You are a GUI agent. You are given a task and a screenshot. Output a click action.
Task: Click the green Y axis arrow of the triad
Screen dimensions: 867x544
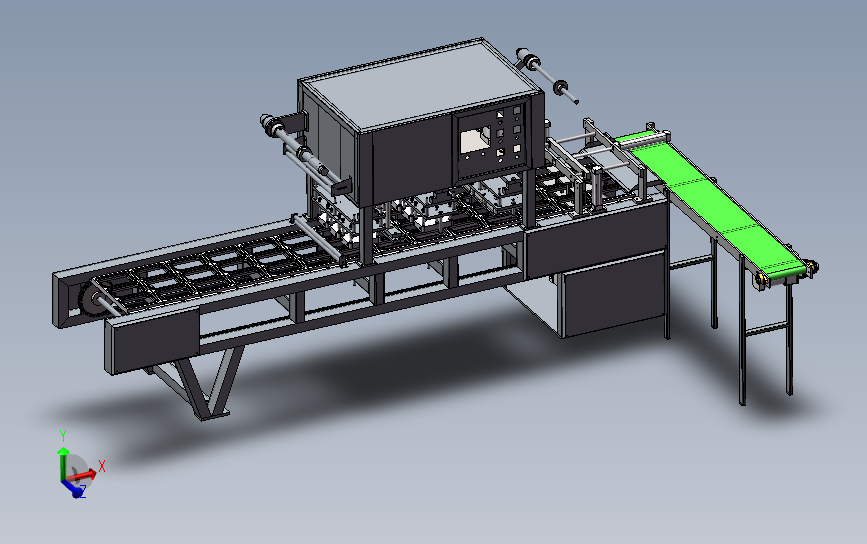pyautogui.click(x=63, y=464)
